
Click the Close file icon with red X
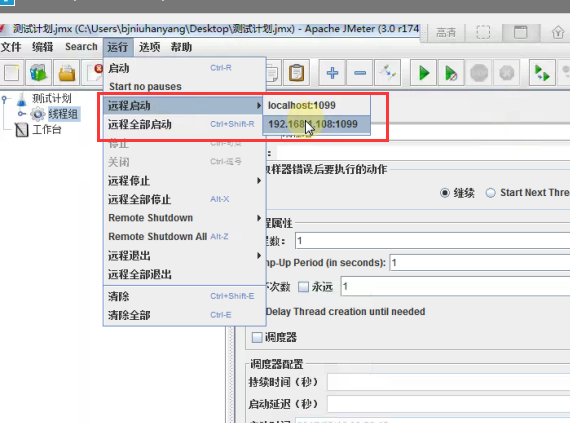(x=95, y=72)
